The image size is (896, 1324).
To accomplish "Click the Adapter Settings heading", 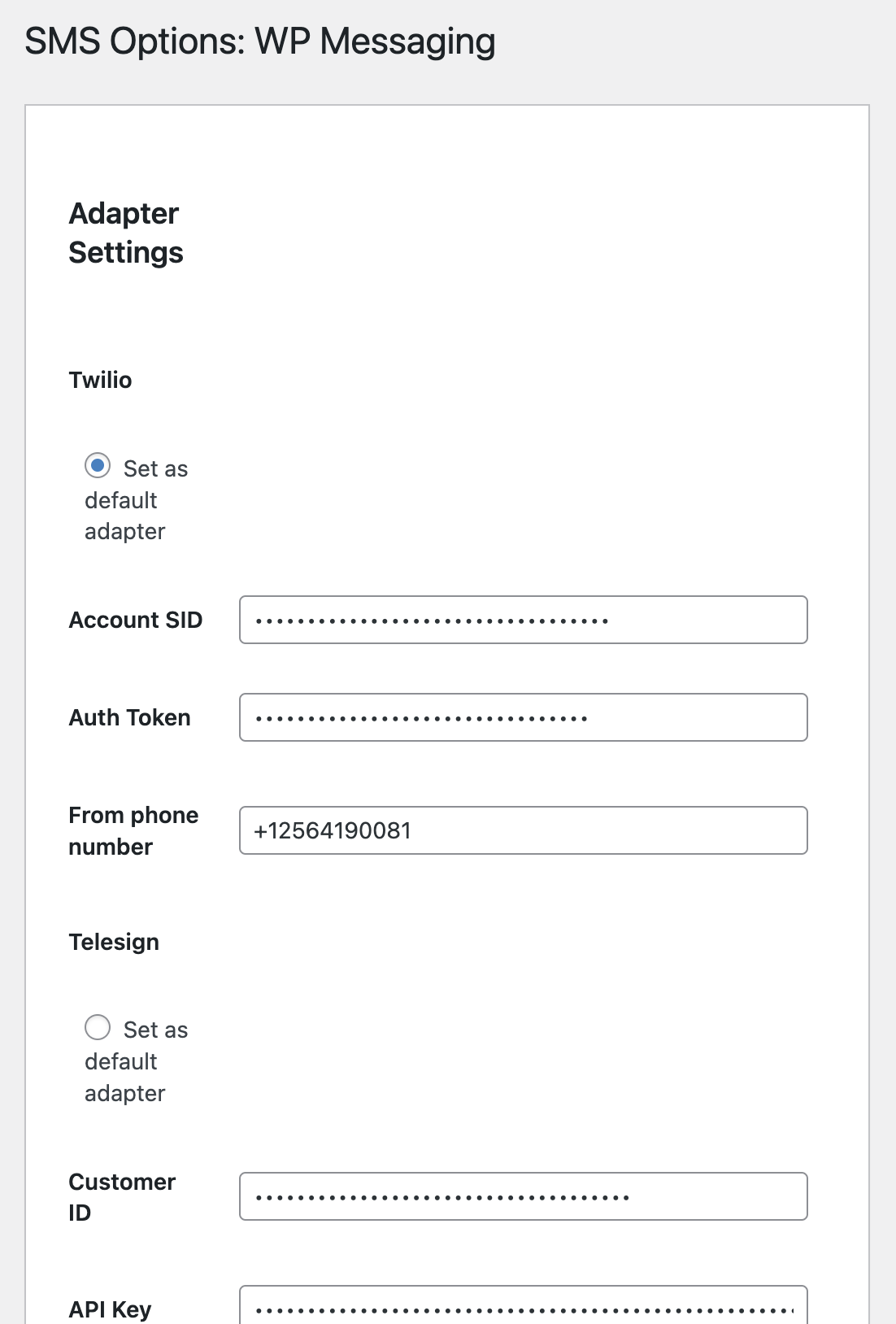I will tap(126, 233).
